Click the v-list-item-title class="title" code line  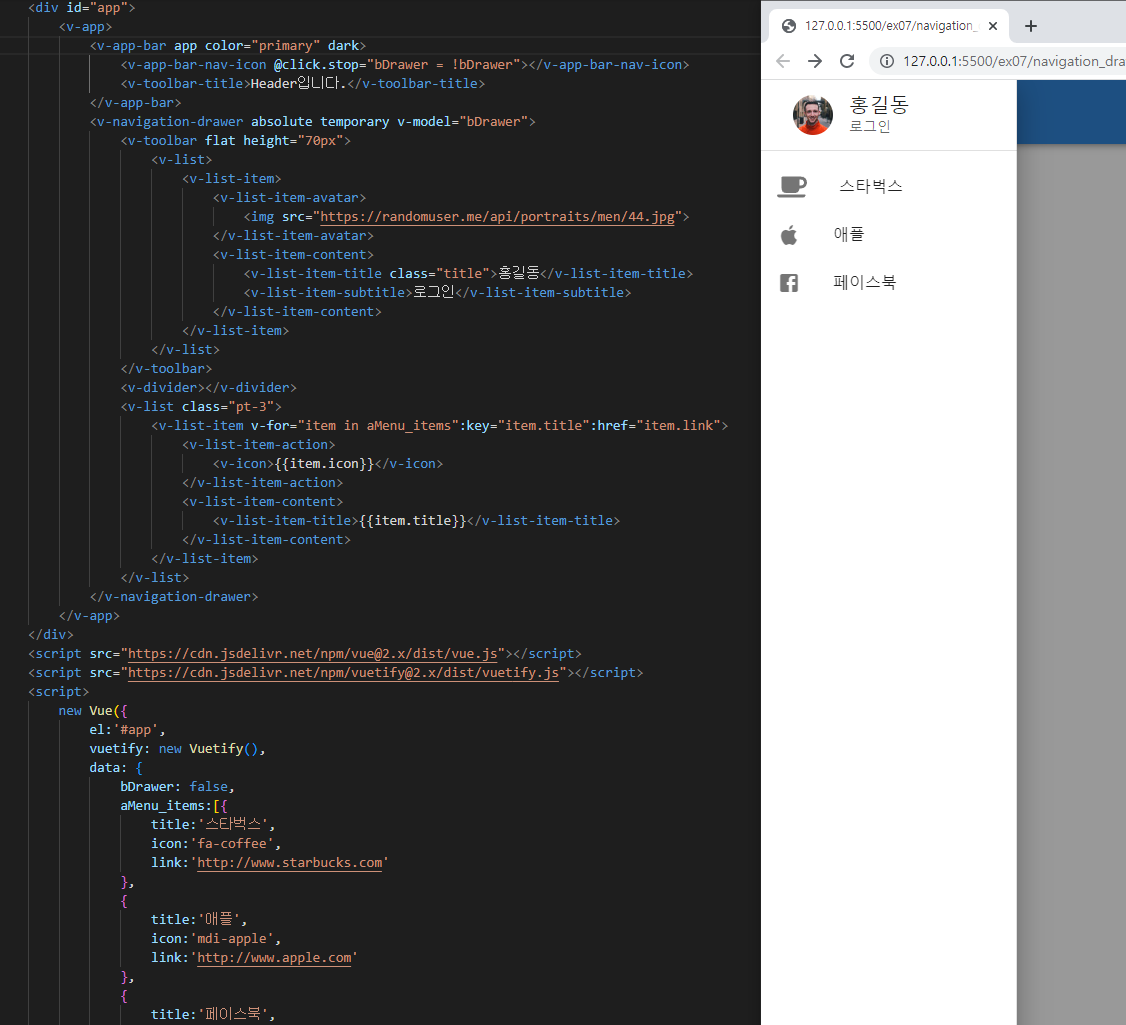[x=468, y=274]
